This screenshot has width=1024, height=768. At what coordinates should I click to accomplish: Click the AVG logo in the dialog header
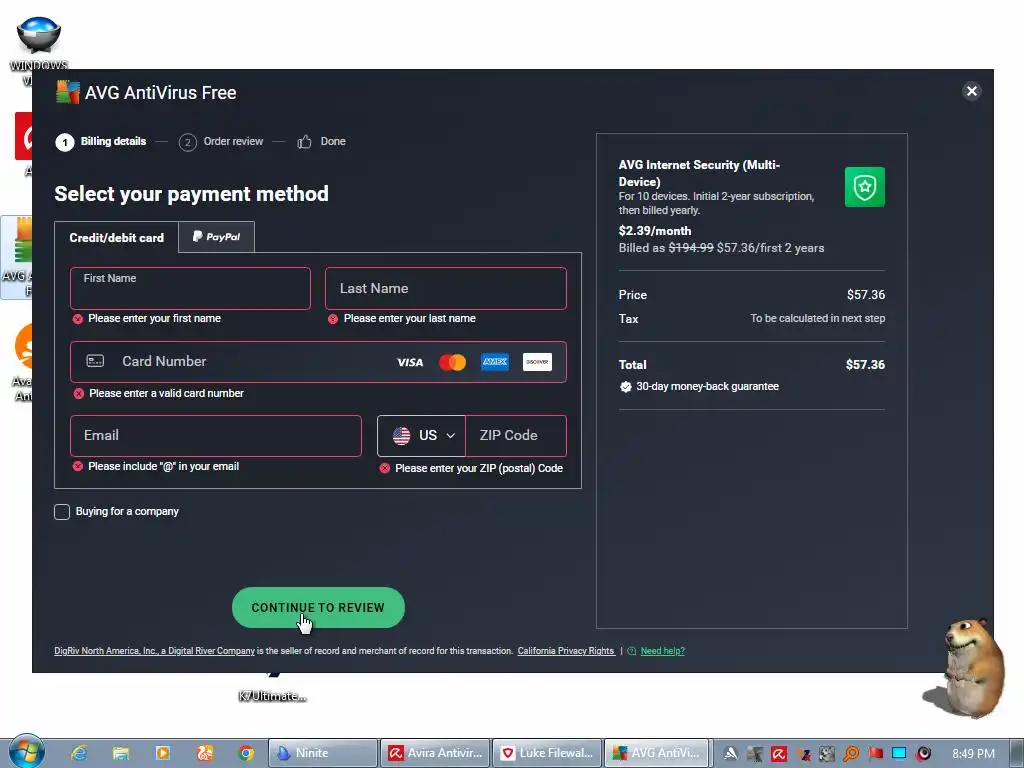(67, 92)
